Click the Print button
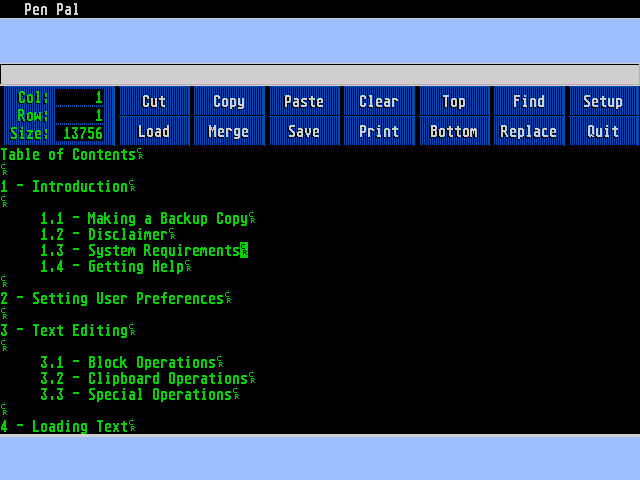640x480 pixels. coord(379,131)
